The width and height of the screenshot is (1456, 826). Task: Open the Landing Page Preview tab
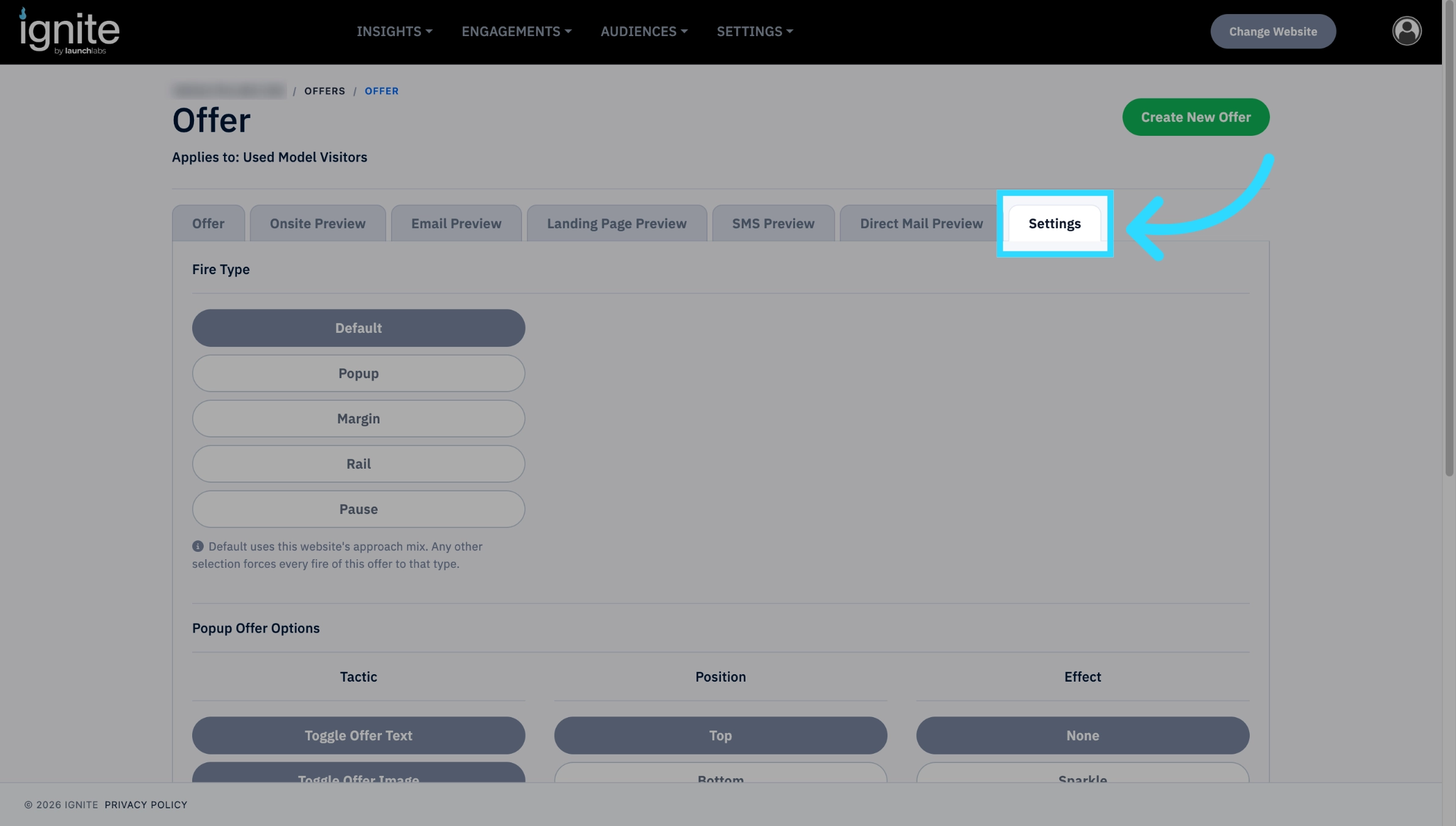[617, 223]
